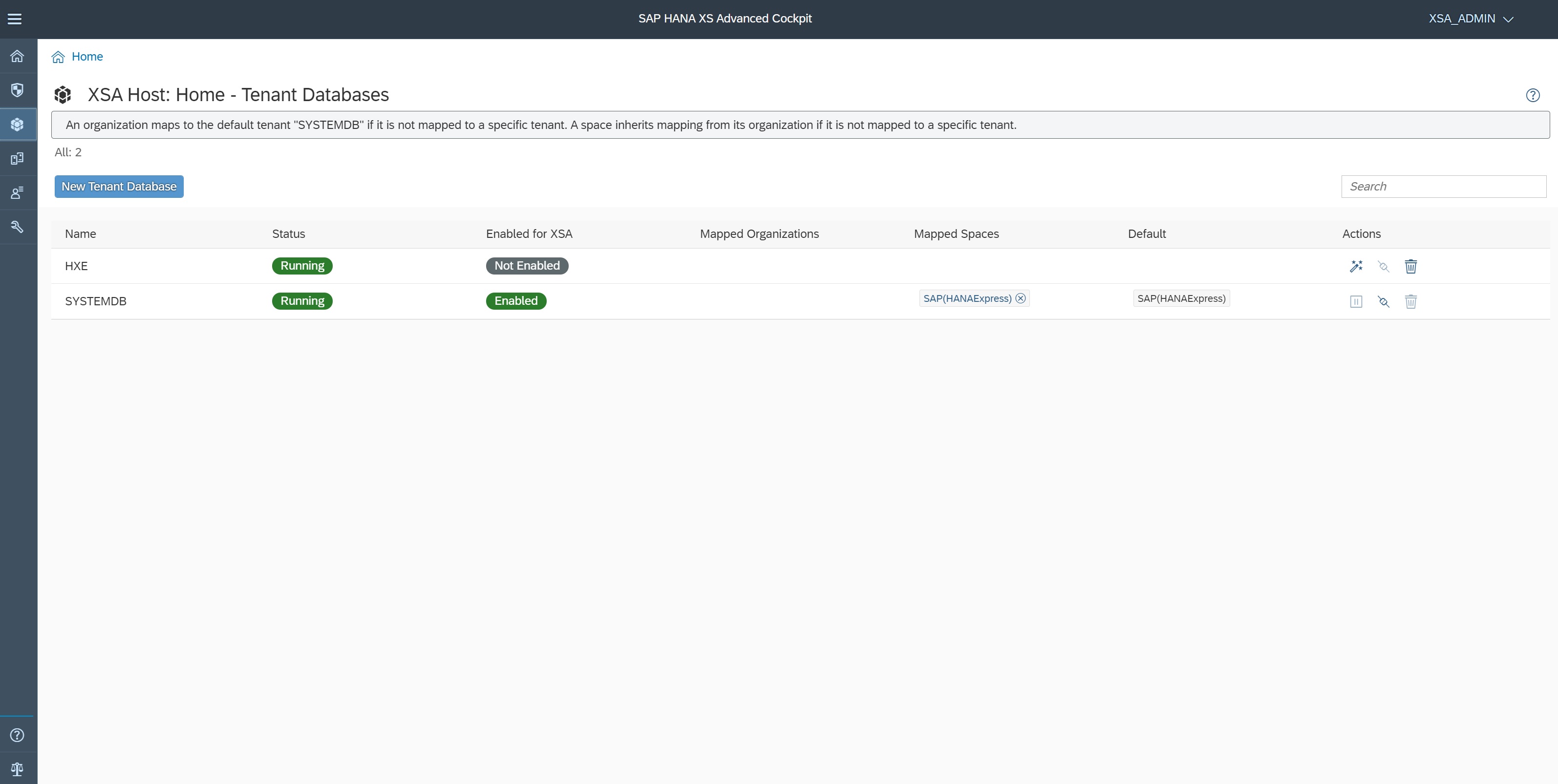Open the user management sidebar icon
This screenshot has height=784, width=1558.
click(x=18, y=193)
